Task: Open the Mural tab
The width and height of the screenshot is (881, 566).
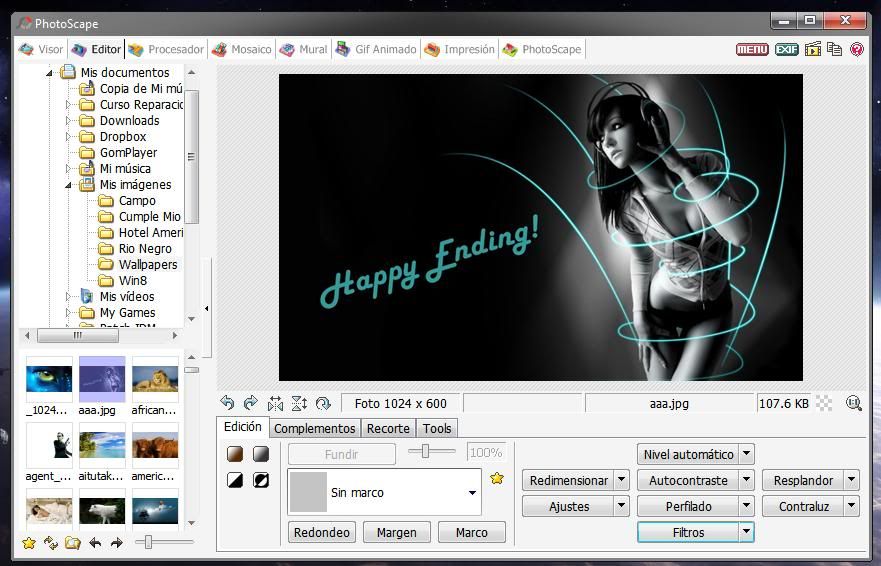Action: click(x=303, y=49)
